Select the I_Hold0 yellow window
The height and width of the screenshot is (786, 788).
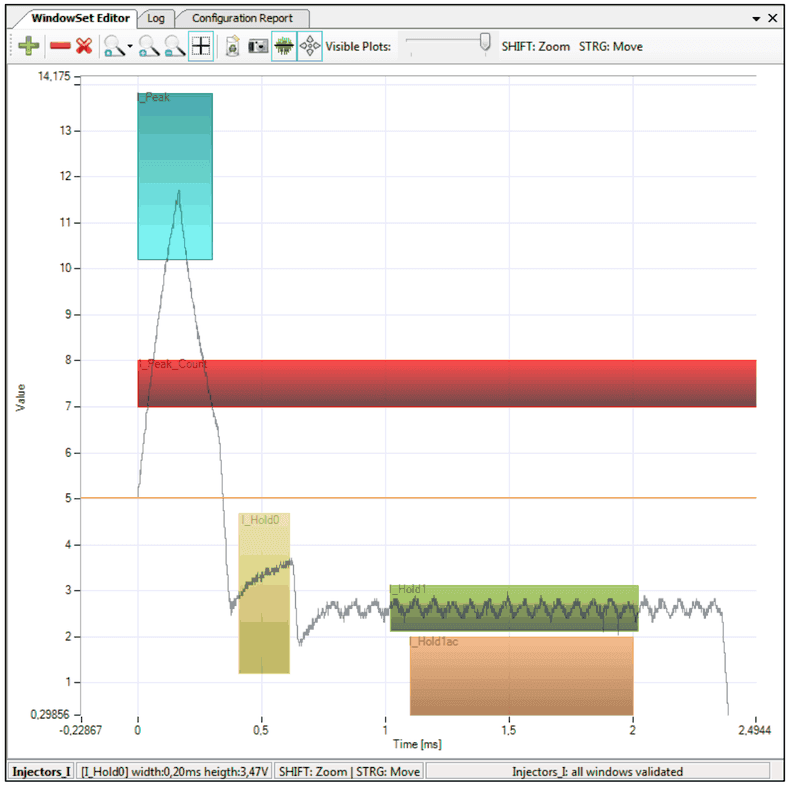point(264,593)
